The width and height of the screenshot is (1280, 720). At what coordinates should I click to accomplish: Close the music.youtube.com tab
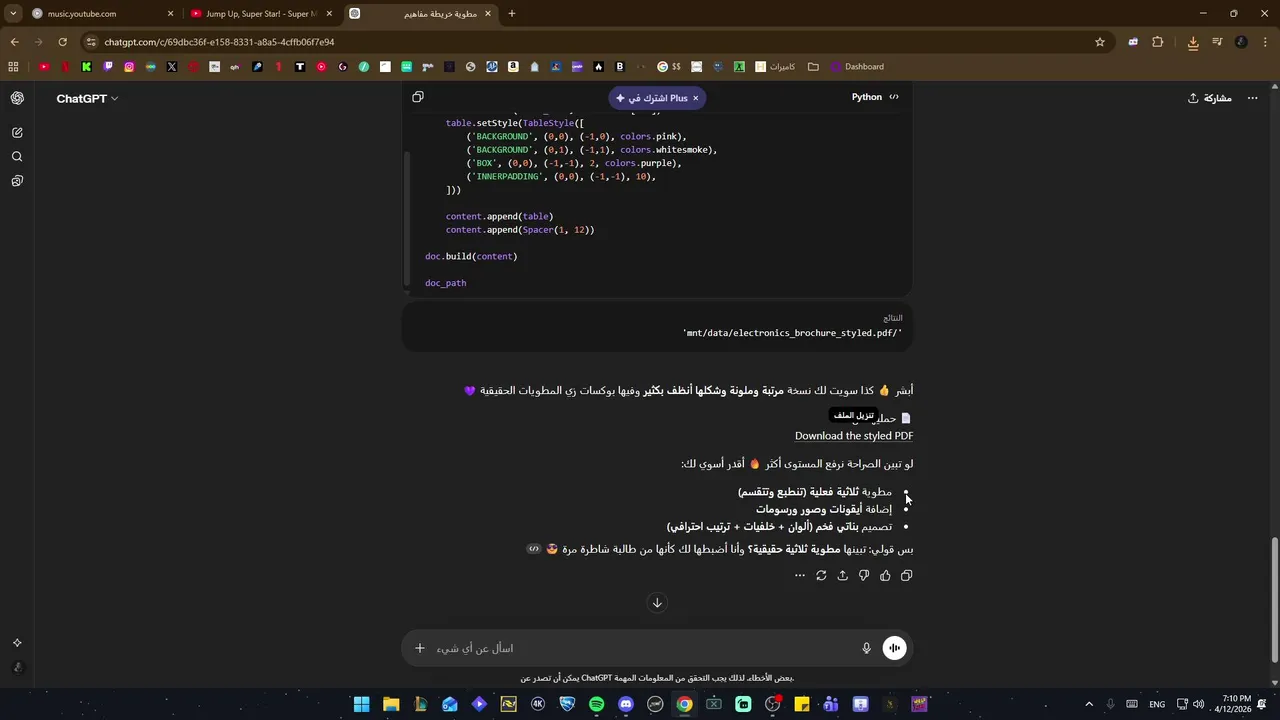[170, 14]
